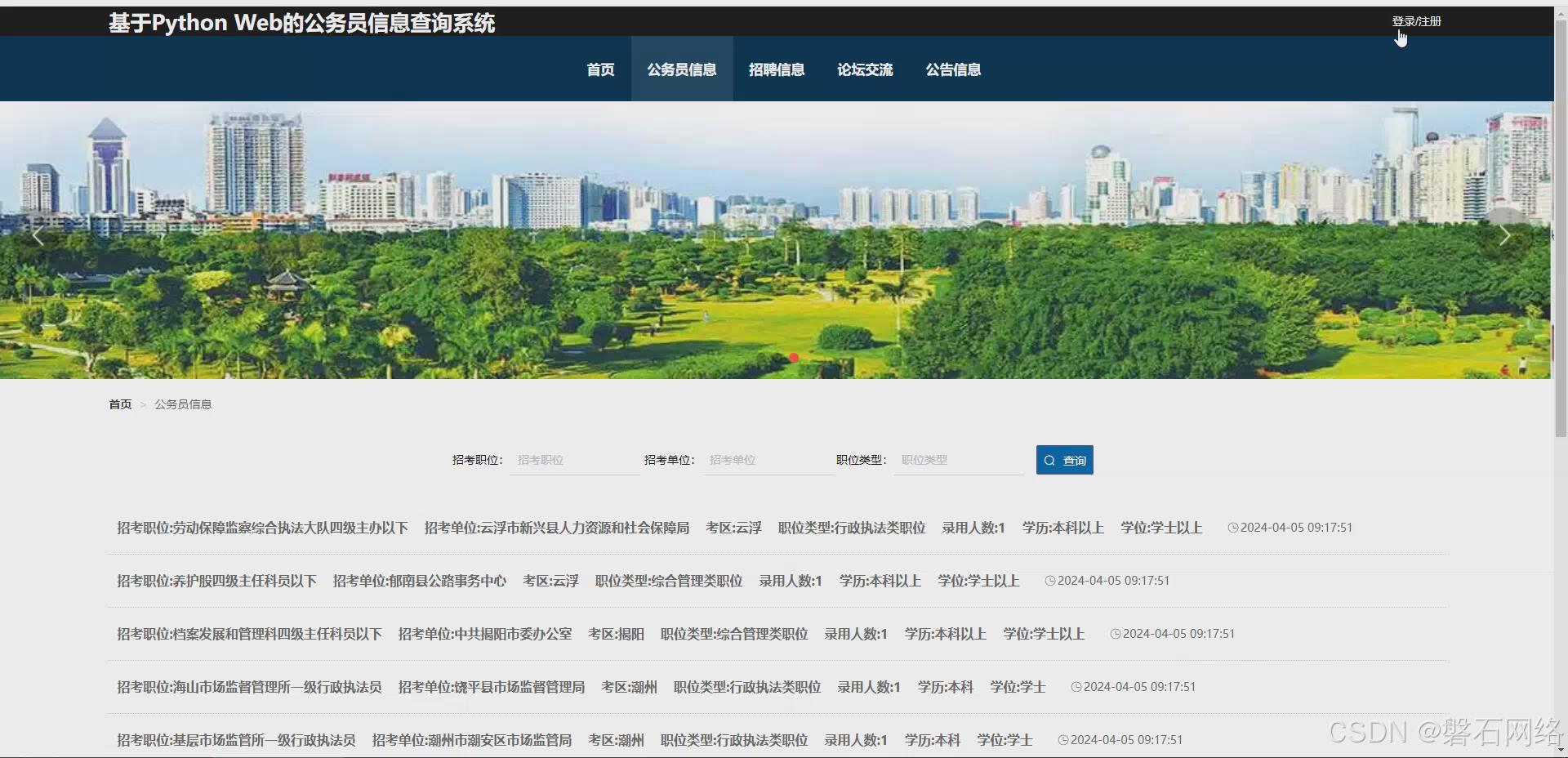Image resolution: width=1568 pixels, height=758 pixels.
Task: Click the right carousel arrow
Action: pos(1505,235)
